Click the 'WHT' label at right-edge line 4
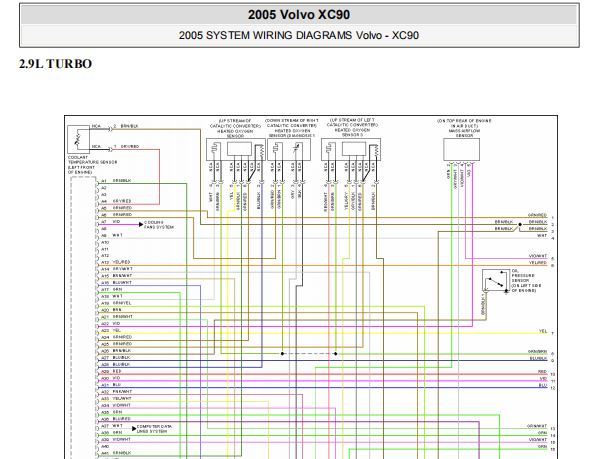 [542, 236]
